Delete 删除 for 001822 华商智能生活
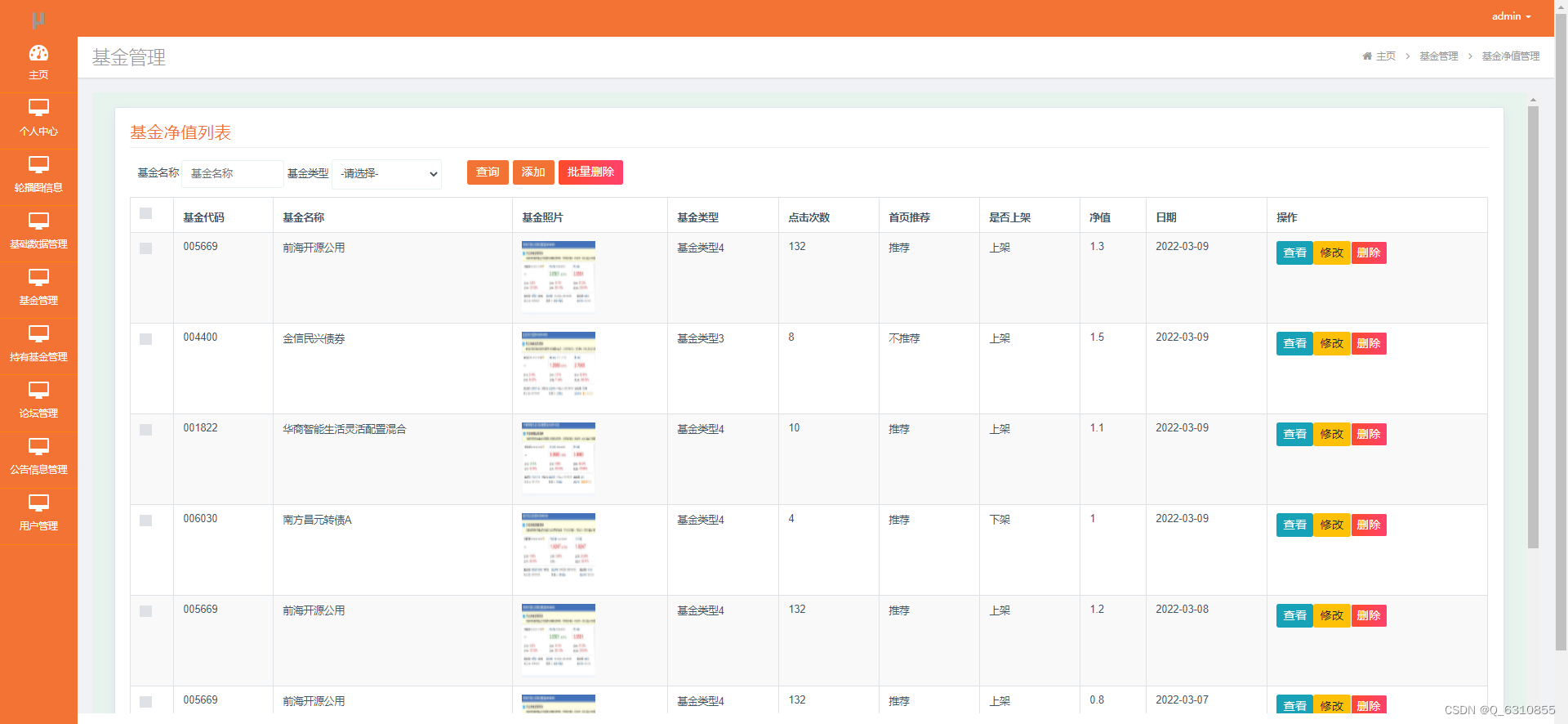The height and width of the screenshot is (724, 1568). click(x=1369, y=435)
